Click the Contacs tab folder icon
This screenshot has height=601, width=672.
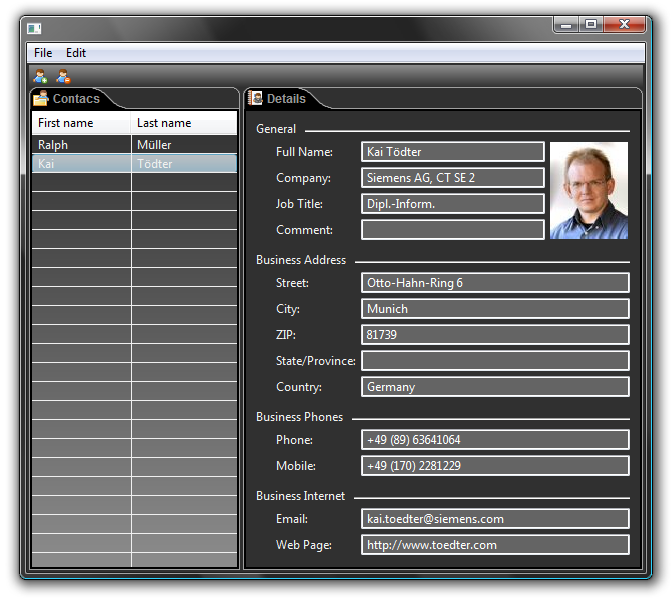(41, 98)
